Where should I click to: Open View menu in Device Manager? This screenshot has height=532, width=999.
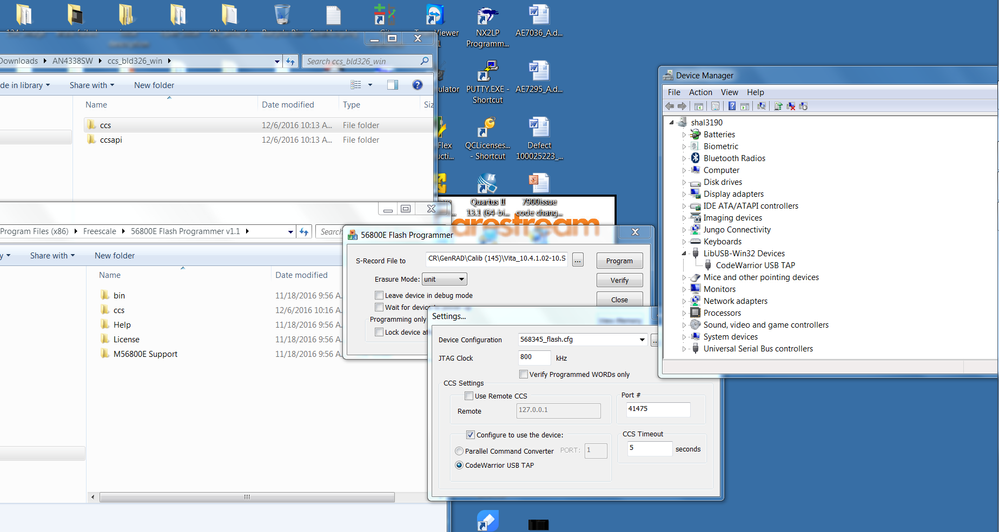click(729, 92)
